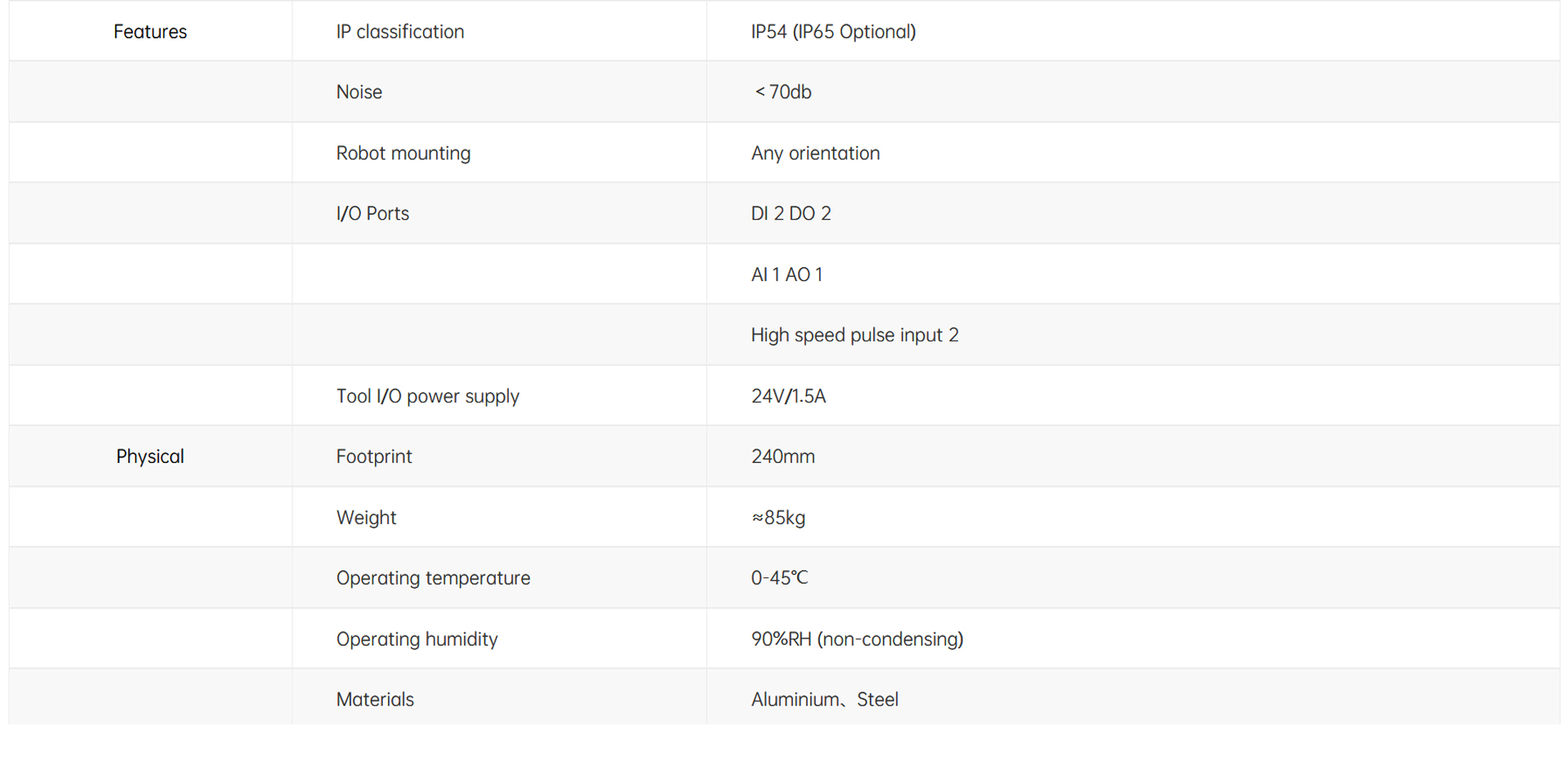Select the 24V/1.5A value
The width and height of the screenshot is (1568, 784).
point(788,396)
